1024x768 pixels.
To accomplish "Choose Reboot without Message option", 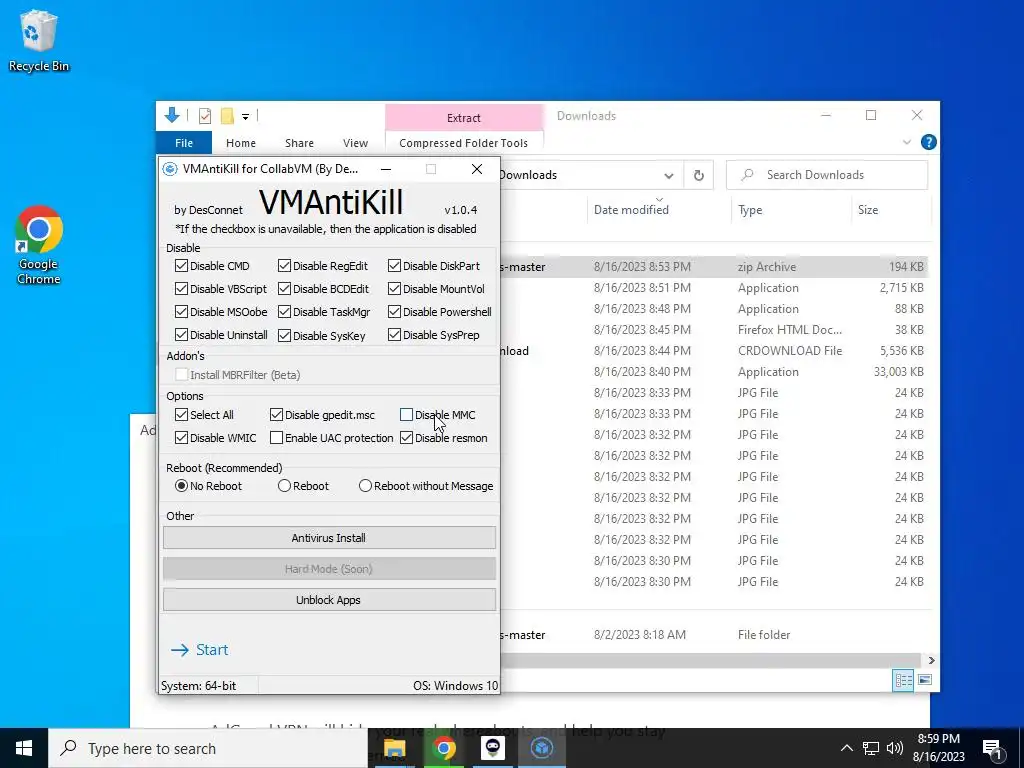I will (365, 486).
